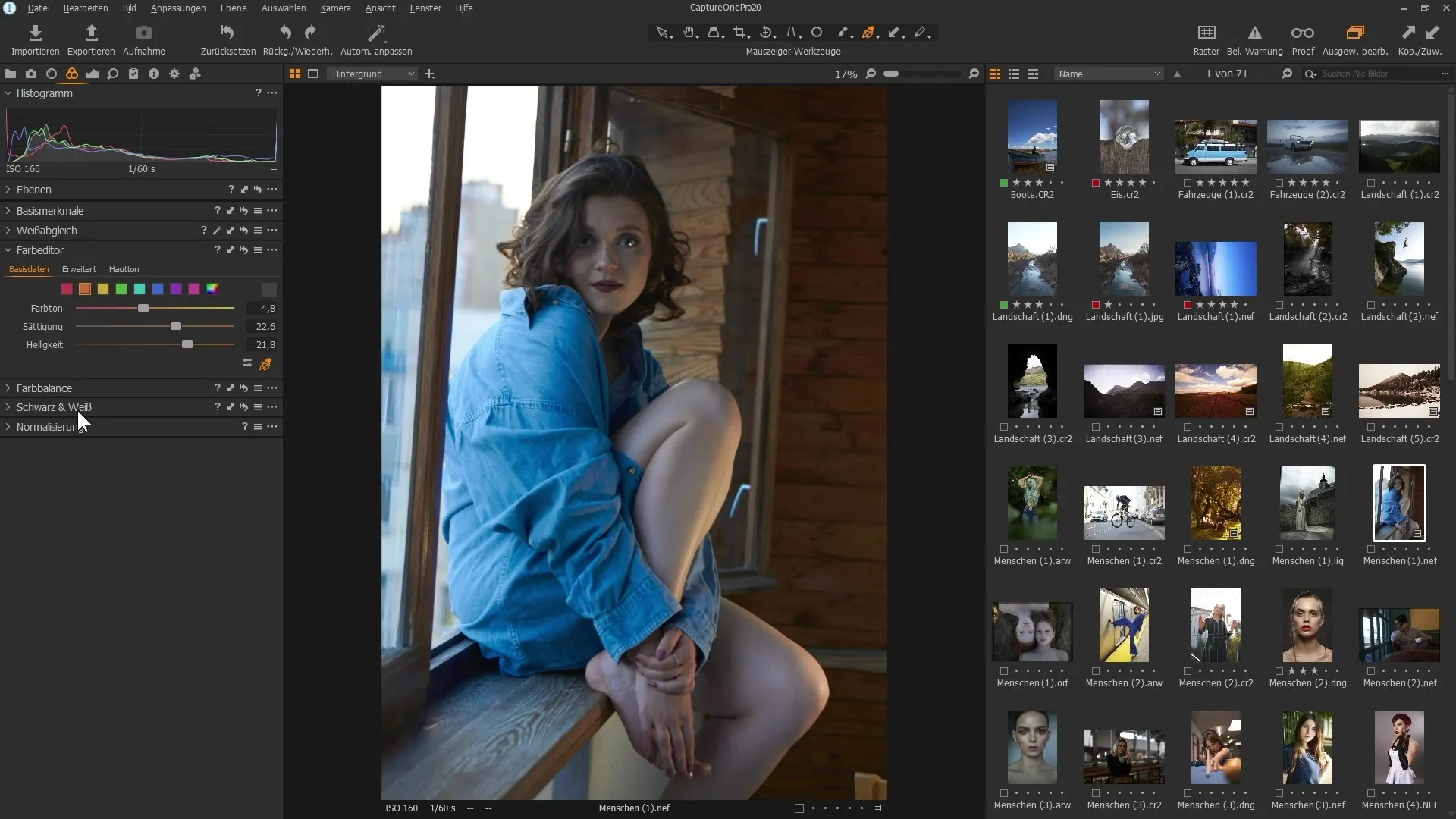Screen dimensions: 1456x819
Task: Expand the Basismerkmale panel
Action: (8, 211)
